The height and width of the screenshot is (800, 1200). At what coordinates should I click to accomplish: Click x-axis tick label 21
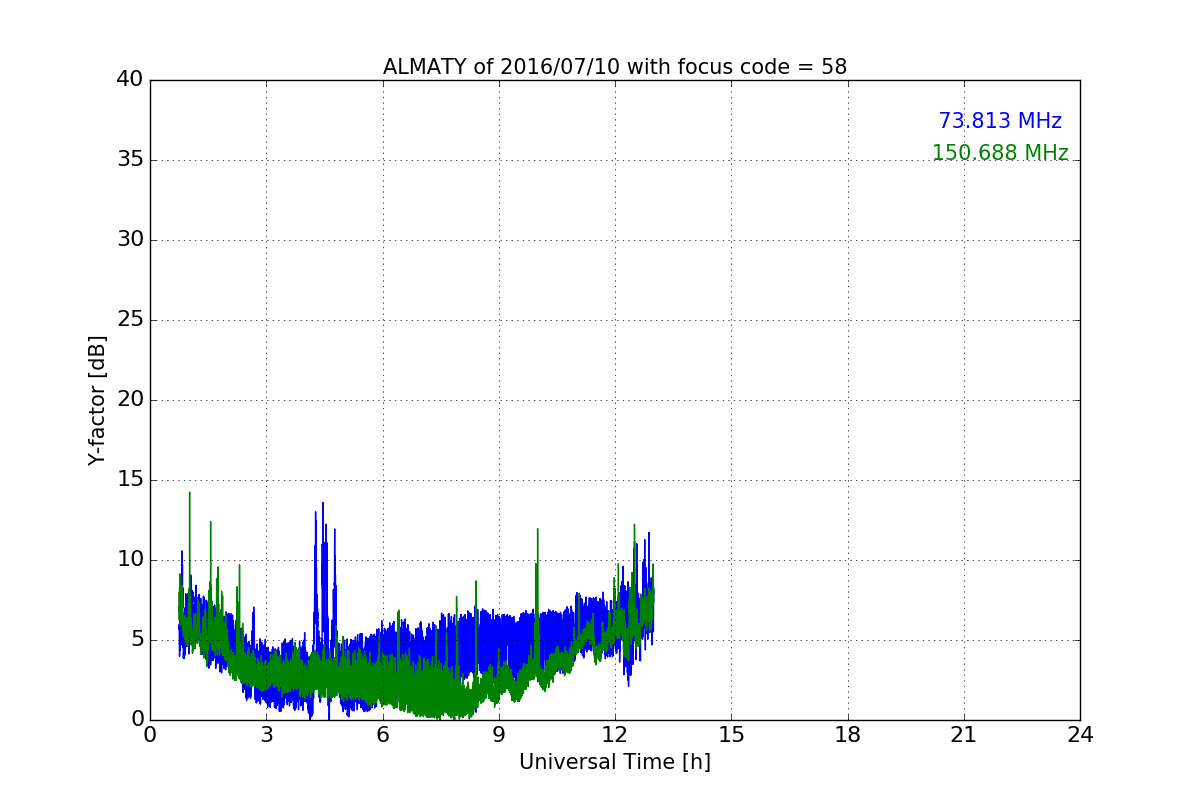(964, 734)
